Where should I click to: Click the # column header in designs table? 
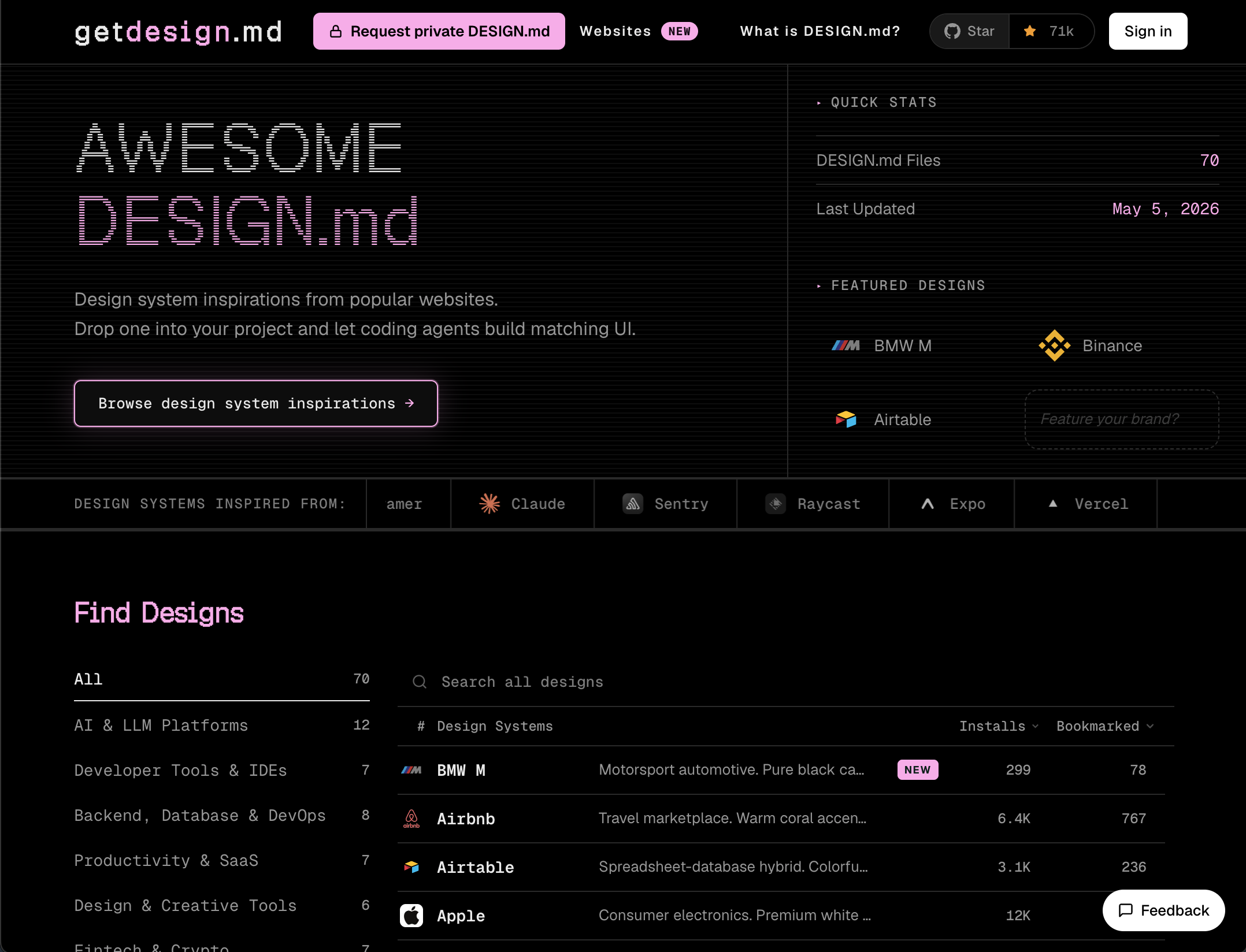[421, 726]
